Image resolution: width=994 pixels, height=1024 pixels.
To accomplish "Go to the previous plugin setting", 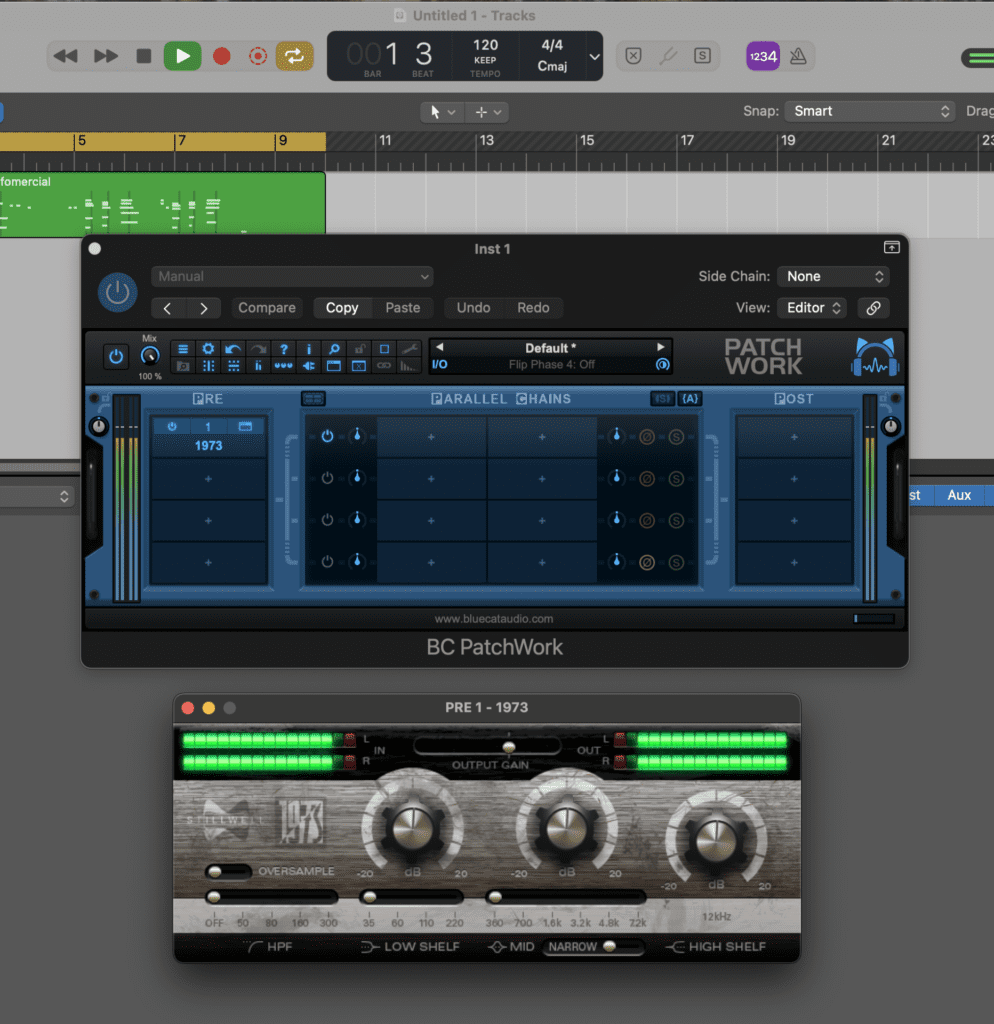I will point(168,308).
